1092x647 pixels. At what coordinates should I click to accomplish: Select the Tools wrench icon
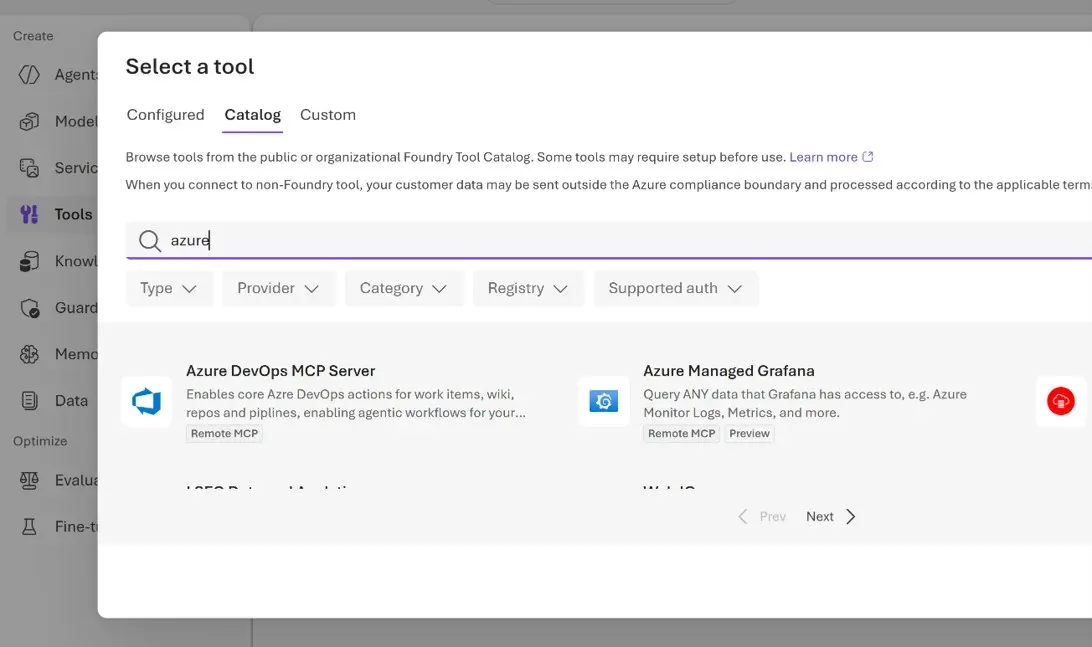29,215
